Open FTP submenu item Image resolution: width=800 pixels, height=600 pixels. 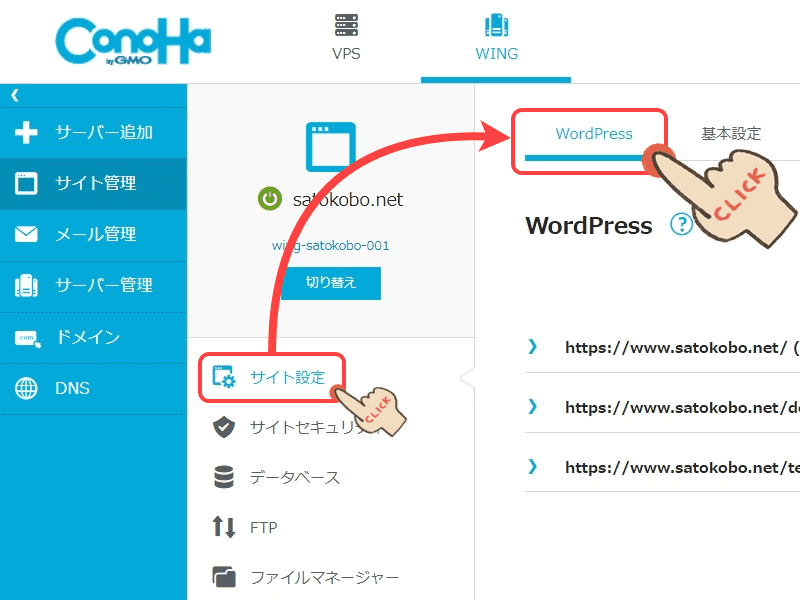(264, 527)
